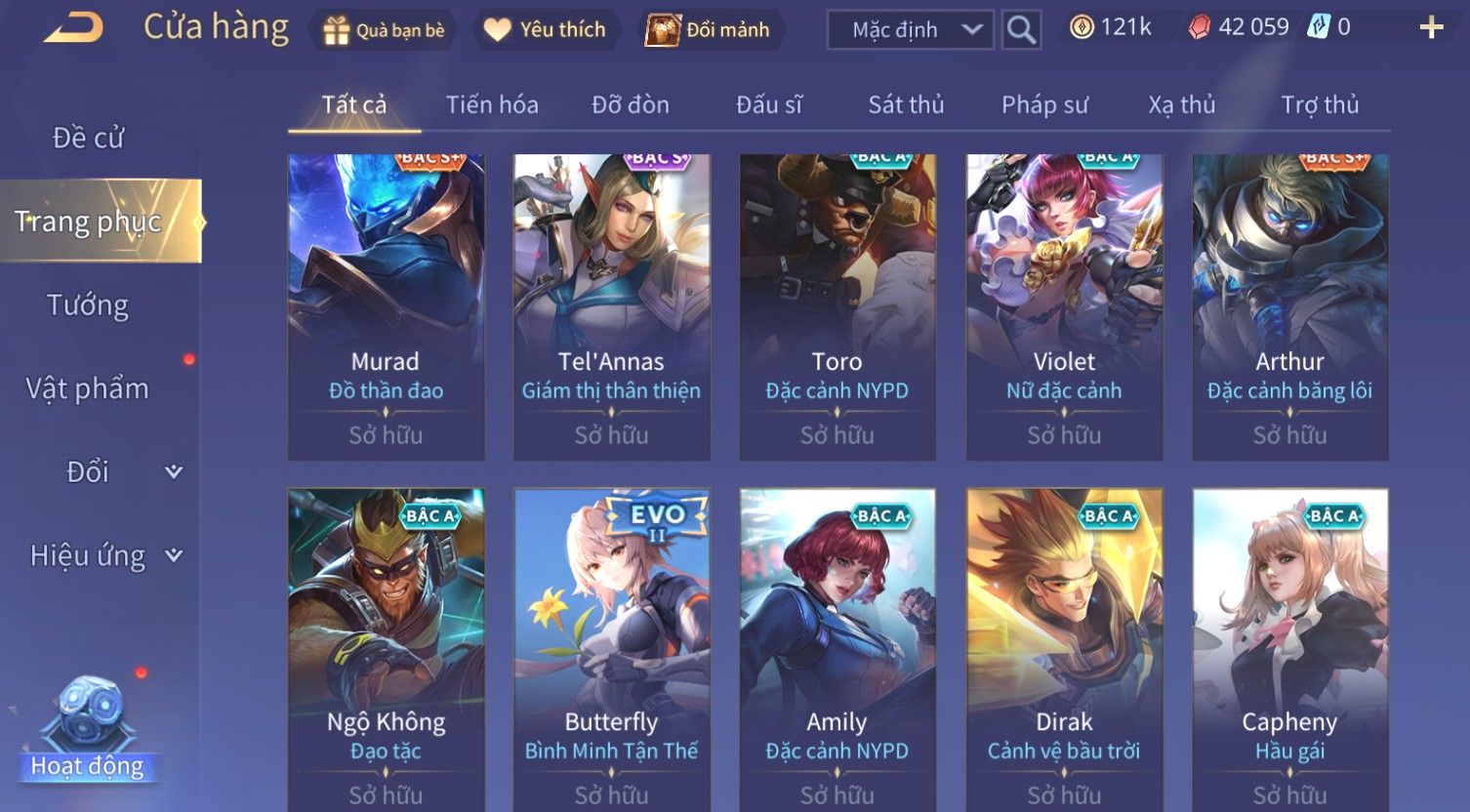Open the Butterfly Bình Minh Tận Thế card
Screen dimensions: 1470x812
coord(611,650)
